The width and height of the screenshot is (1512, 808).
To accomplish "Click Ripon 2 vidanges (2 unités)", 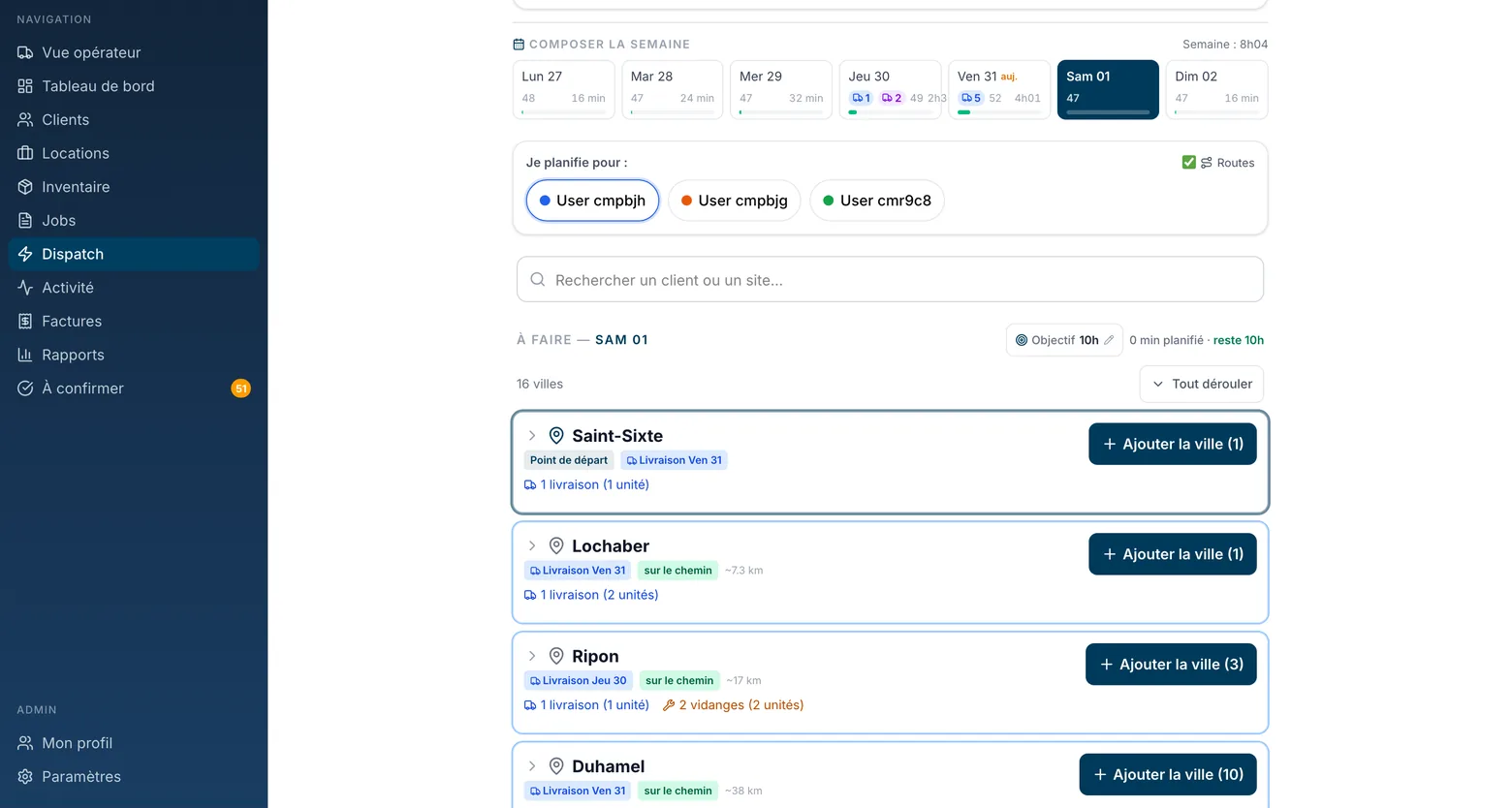I will 733,705.
